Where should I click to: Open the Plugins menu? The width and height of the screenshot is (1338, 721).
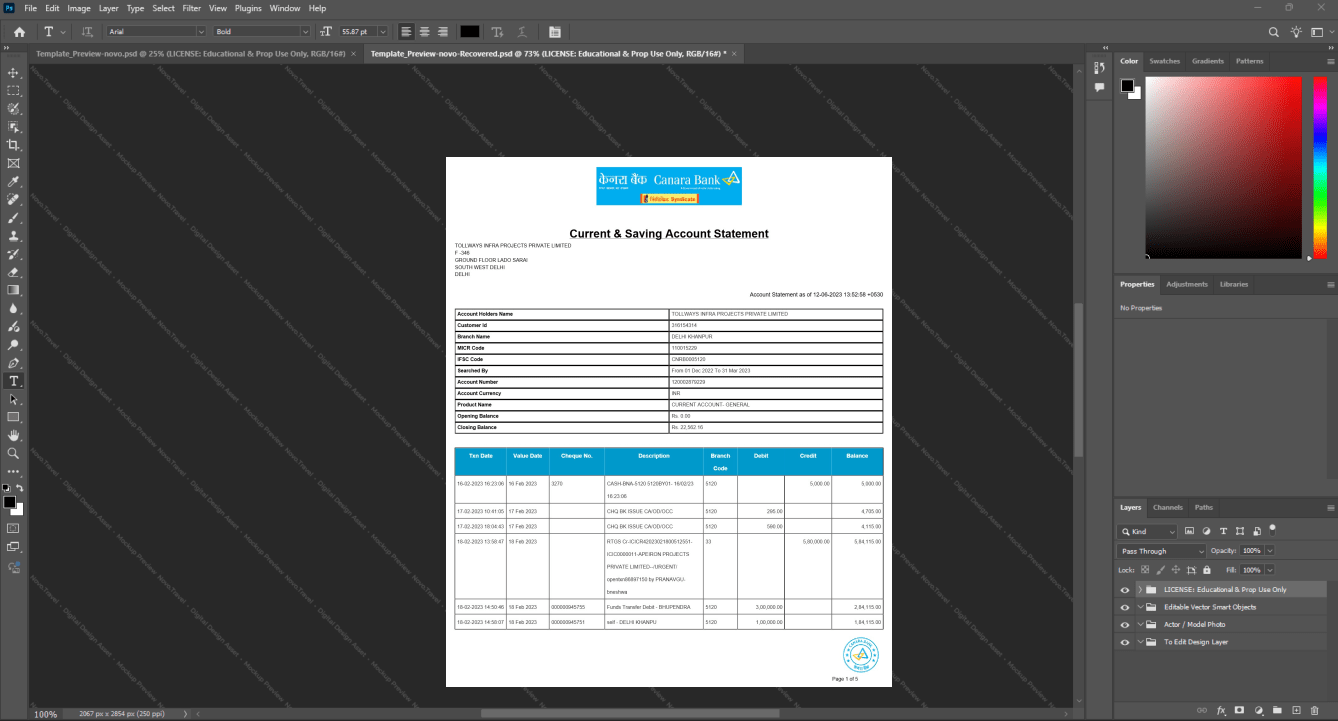pos(248,8)
